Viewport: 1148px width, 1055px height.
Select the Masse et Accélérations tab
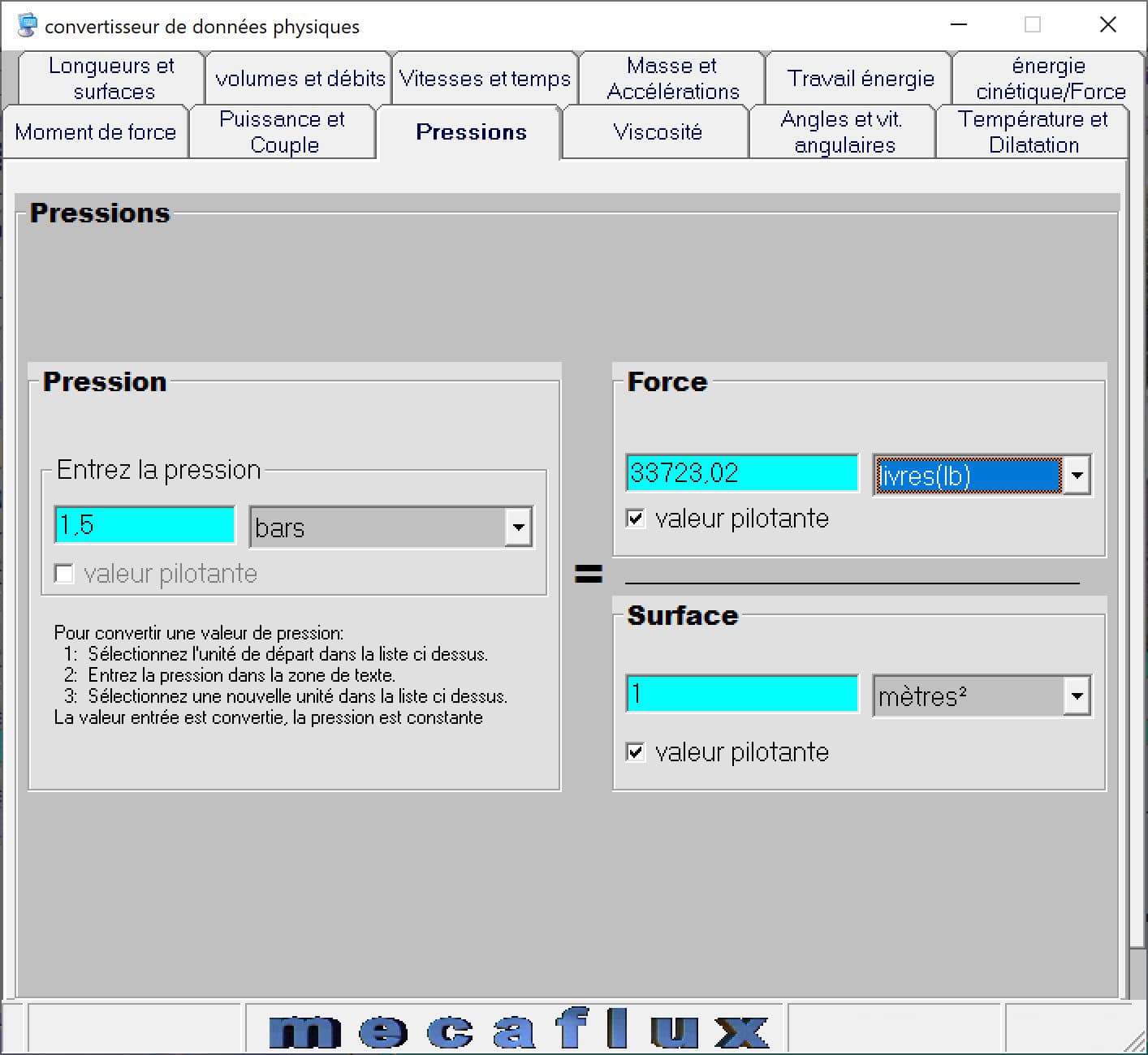671,78
